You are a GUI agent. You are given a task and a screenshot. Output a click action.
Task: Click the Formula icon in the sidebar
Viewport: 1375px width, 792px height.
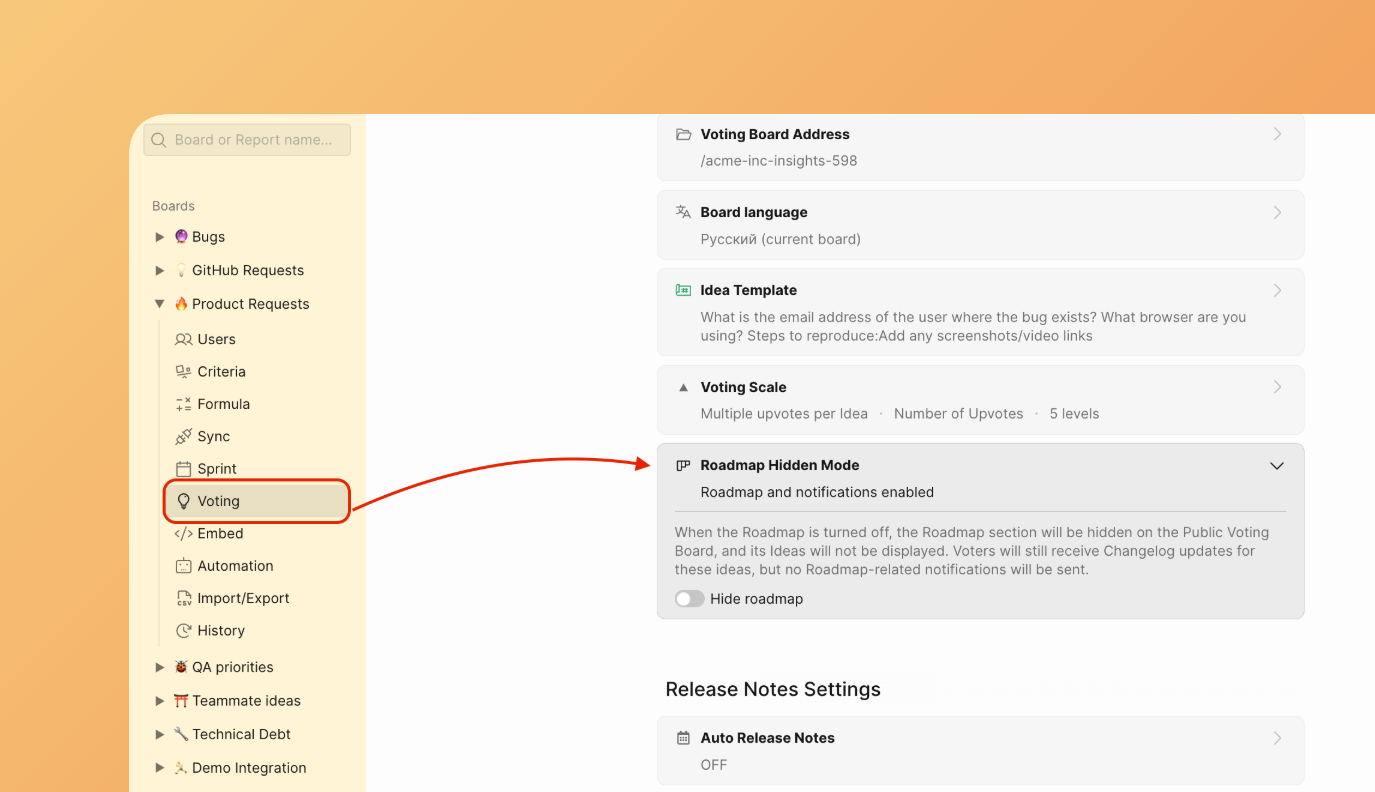[184, 403]
